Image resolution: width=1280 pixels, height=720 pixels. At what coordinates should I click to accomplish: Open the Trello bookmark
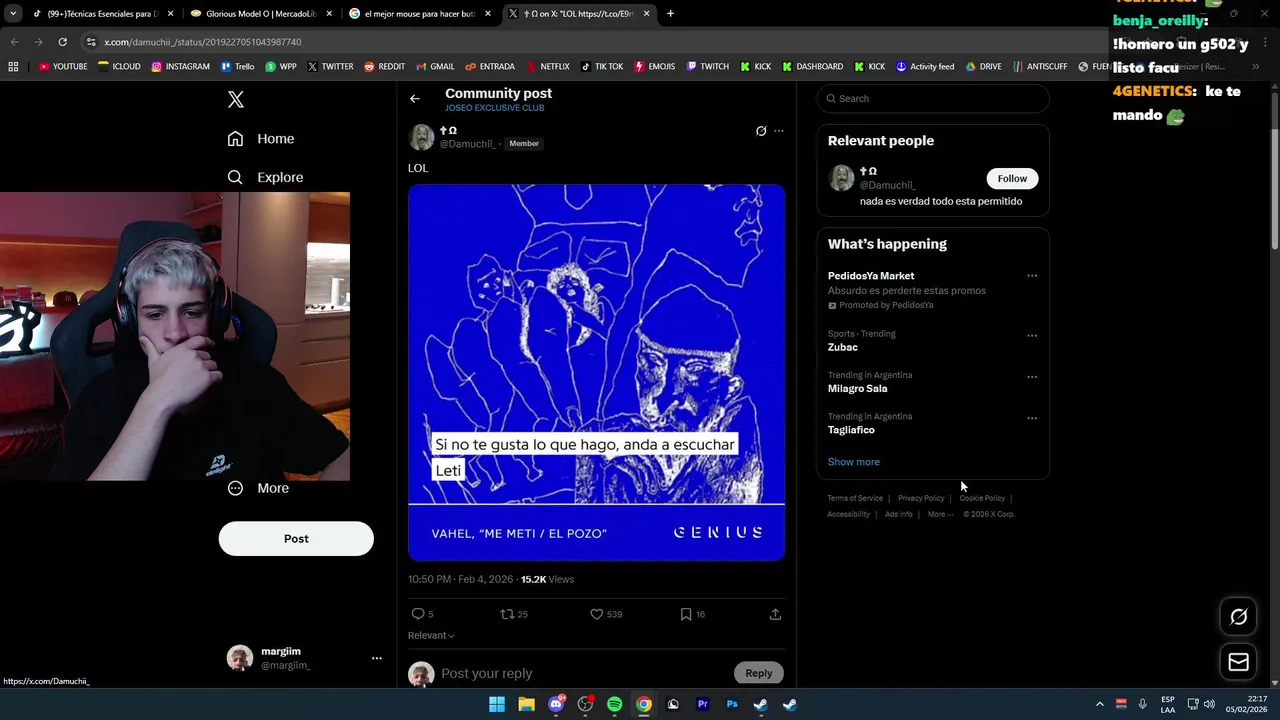pos(237,67)
